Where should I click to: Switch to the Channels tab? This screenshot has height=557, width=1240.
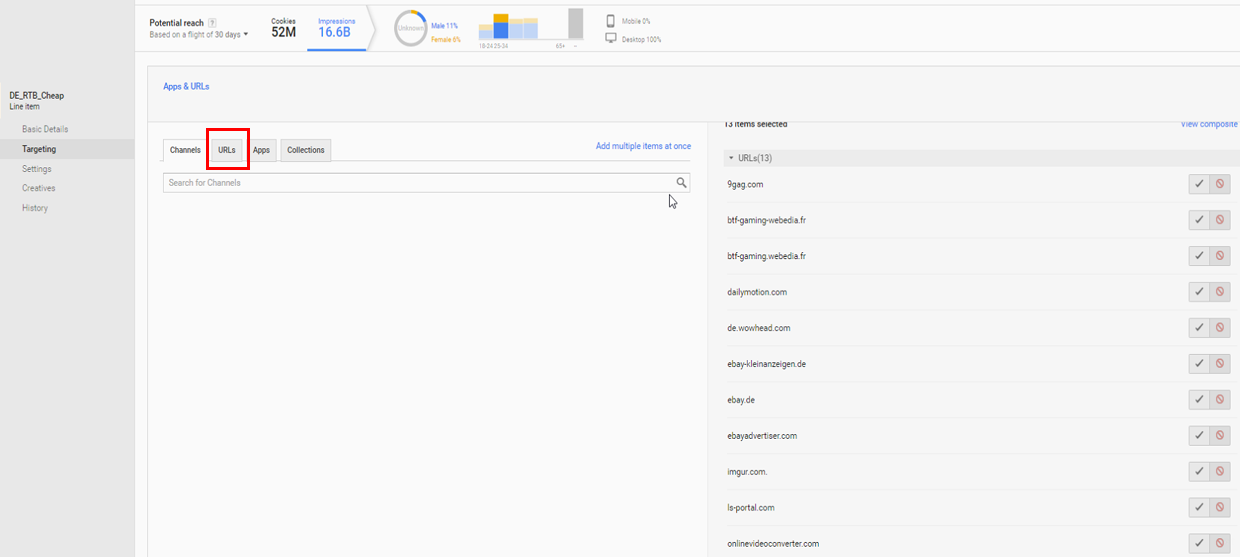click(185, 150)
